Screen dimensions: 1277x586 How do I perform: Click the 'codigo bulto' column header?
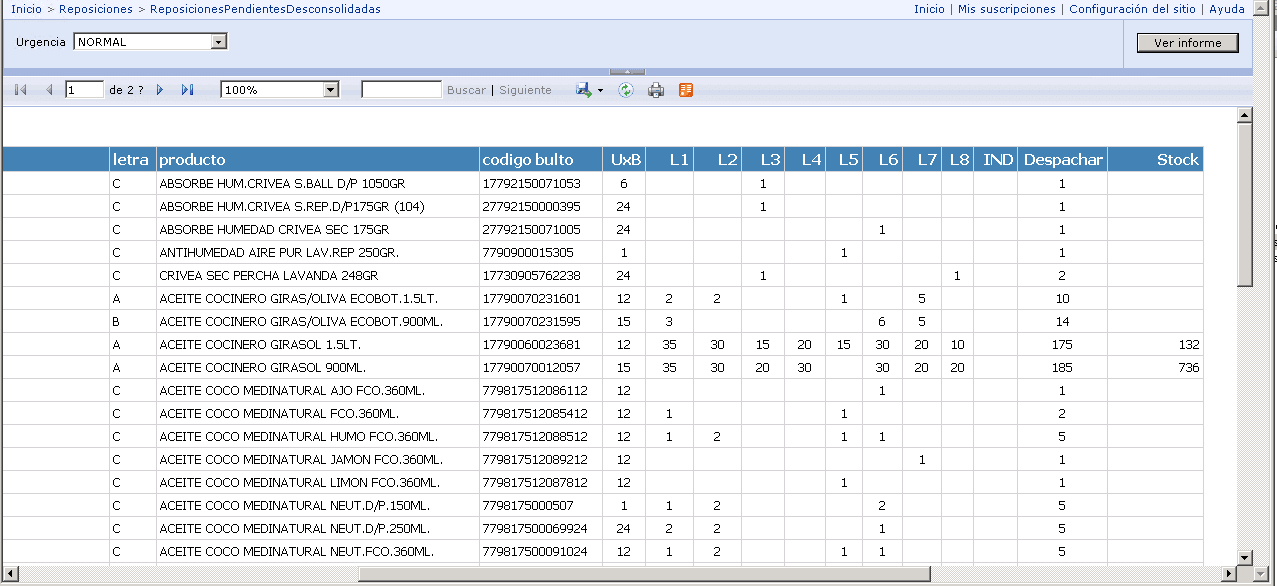point(541,160)
